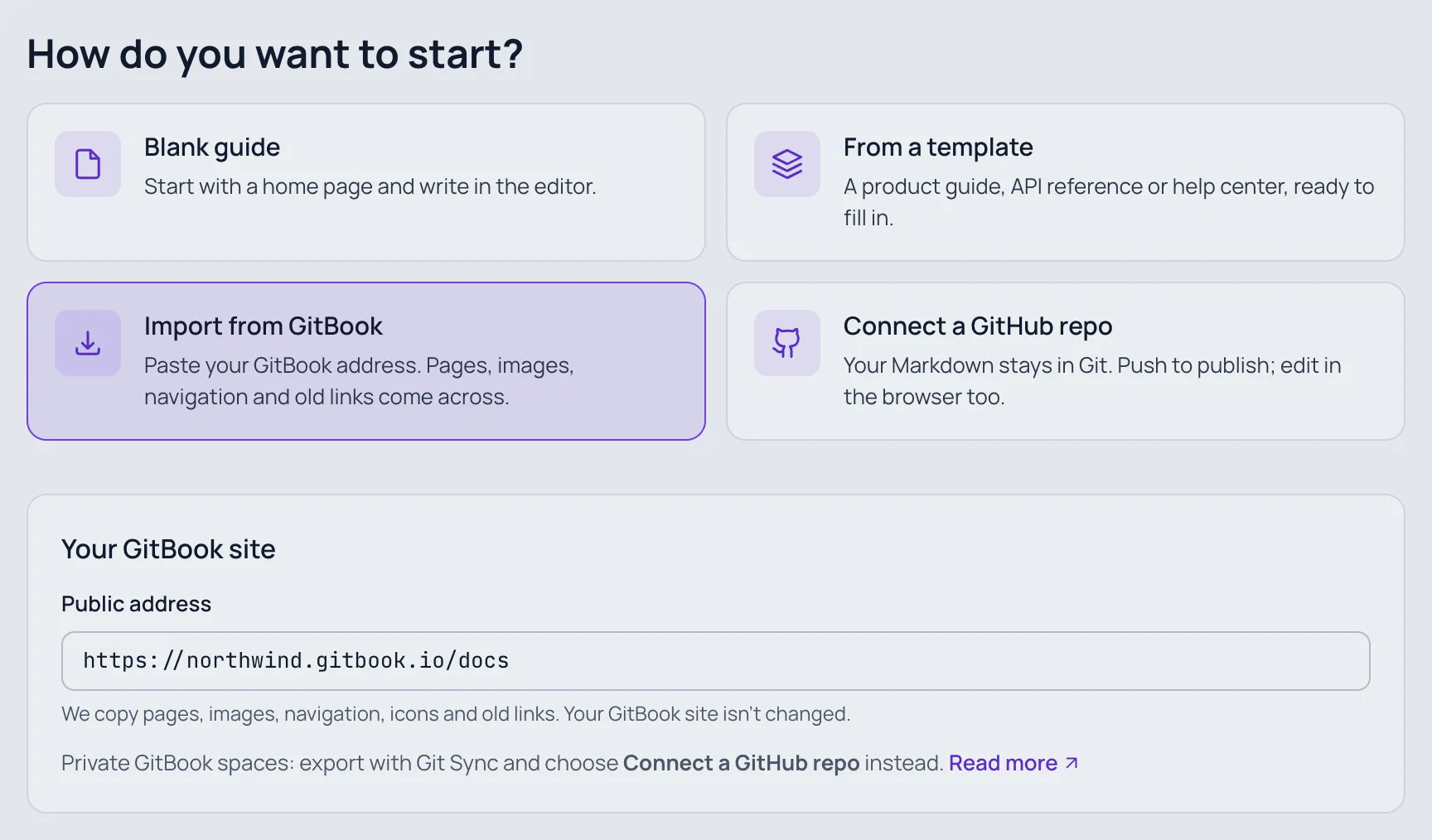
Task: Choose the From a template card
Action: click(x=1066, y=182)
